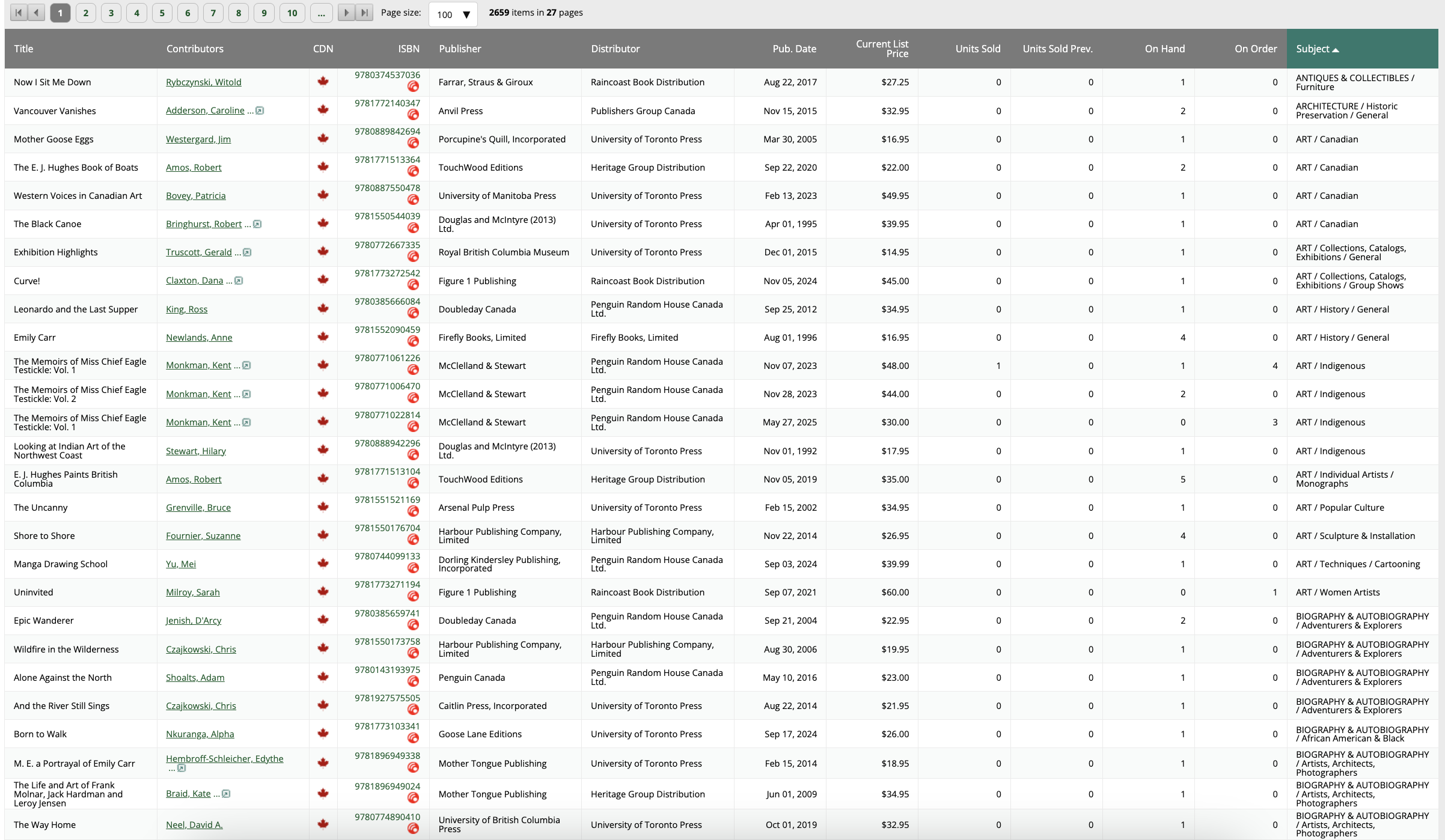Sort by the Units Sold Prev. header
1445x840 pixels.
(x=1058, y=49)
